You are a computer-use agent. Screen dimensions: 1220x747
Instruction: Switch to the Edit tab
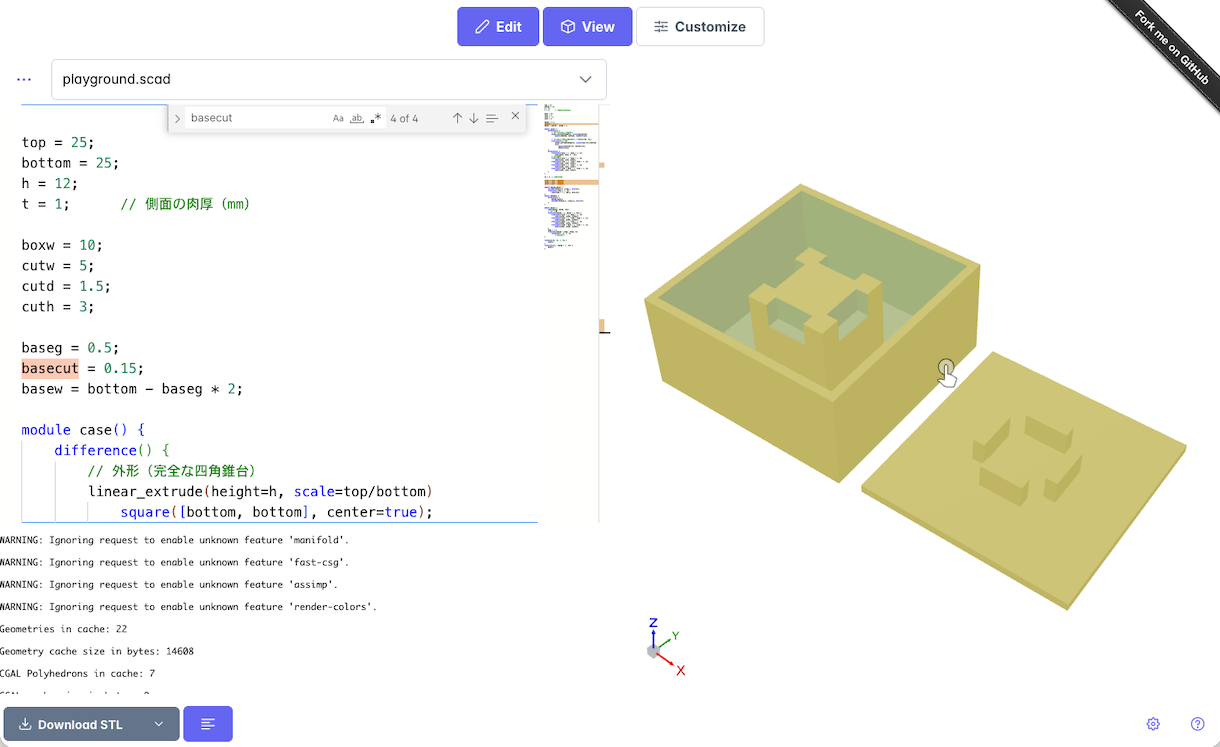click(x=498, y=27)
